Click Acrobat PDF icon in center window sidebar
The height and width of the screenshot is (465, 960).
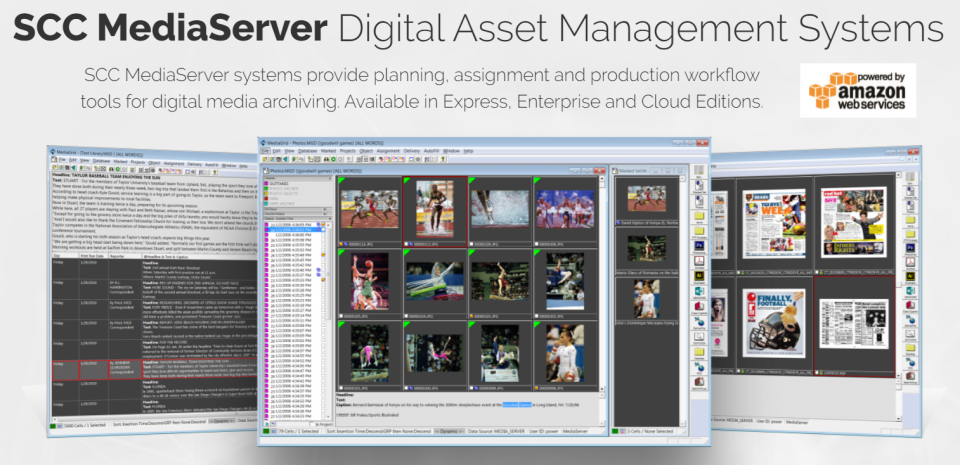[x=699, y=261]
